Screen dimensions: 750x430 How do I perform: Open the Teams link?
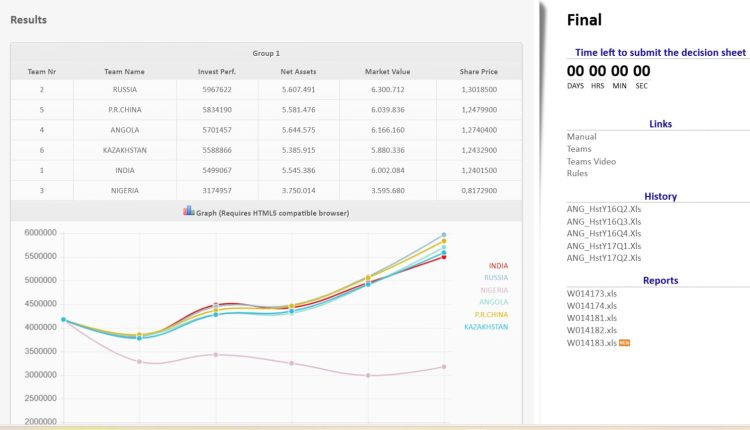[579, 149]
